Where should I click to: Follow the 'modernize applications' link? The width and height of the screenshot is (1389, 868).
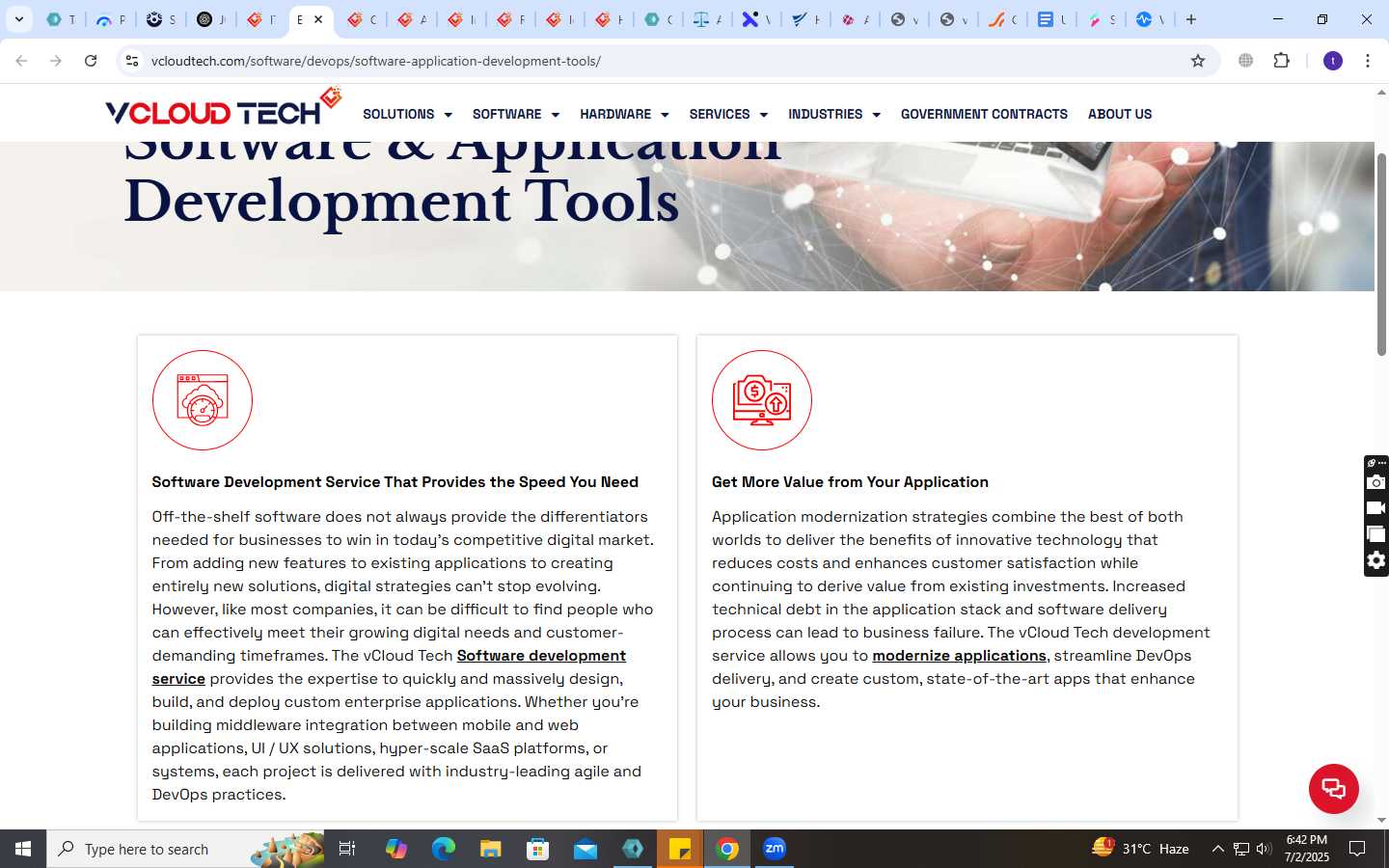pyautogui.click(x=959, y=656)
